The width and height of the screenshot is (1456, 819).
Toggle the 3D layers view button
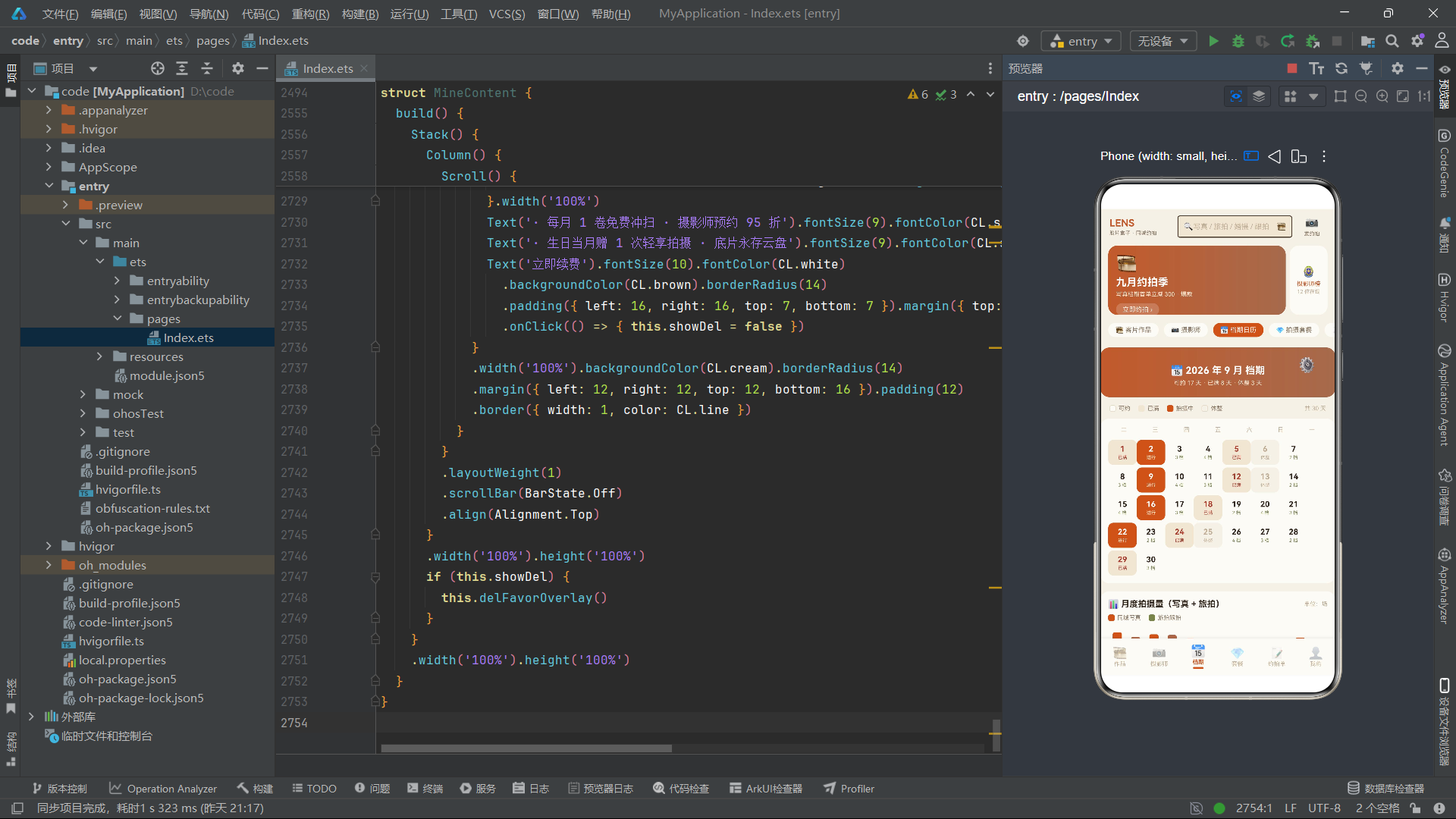tap(1259, 96)
